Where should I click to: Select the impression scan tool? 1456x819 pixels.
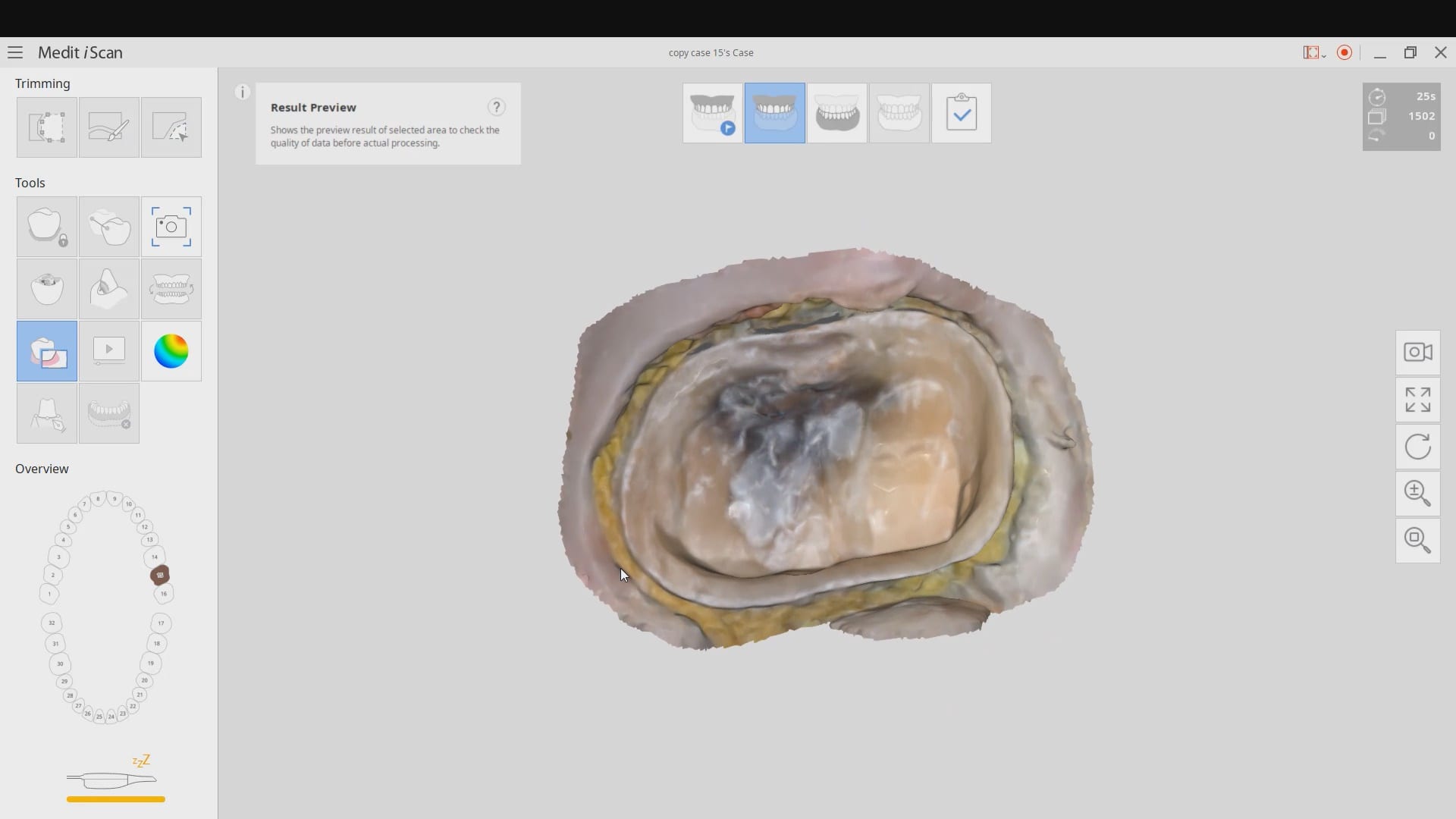click(109, 289)
